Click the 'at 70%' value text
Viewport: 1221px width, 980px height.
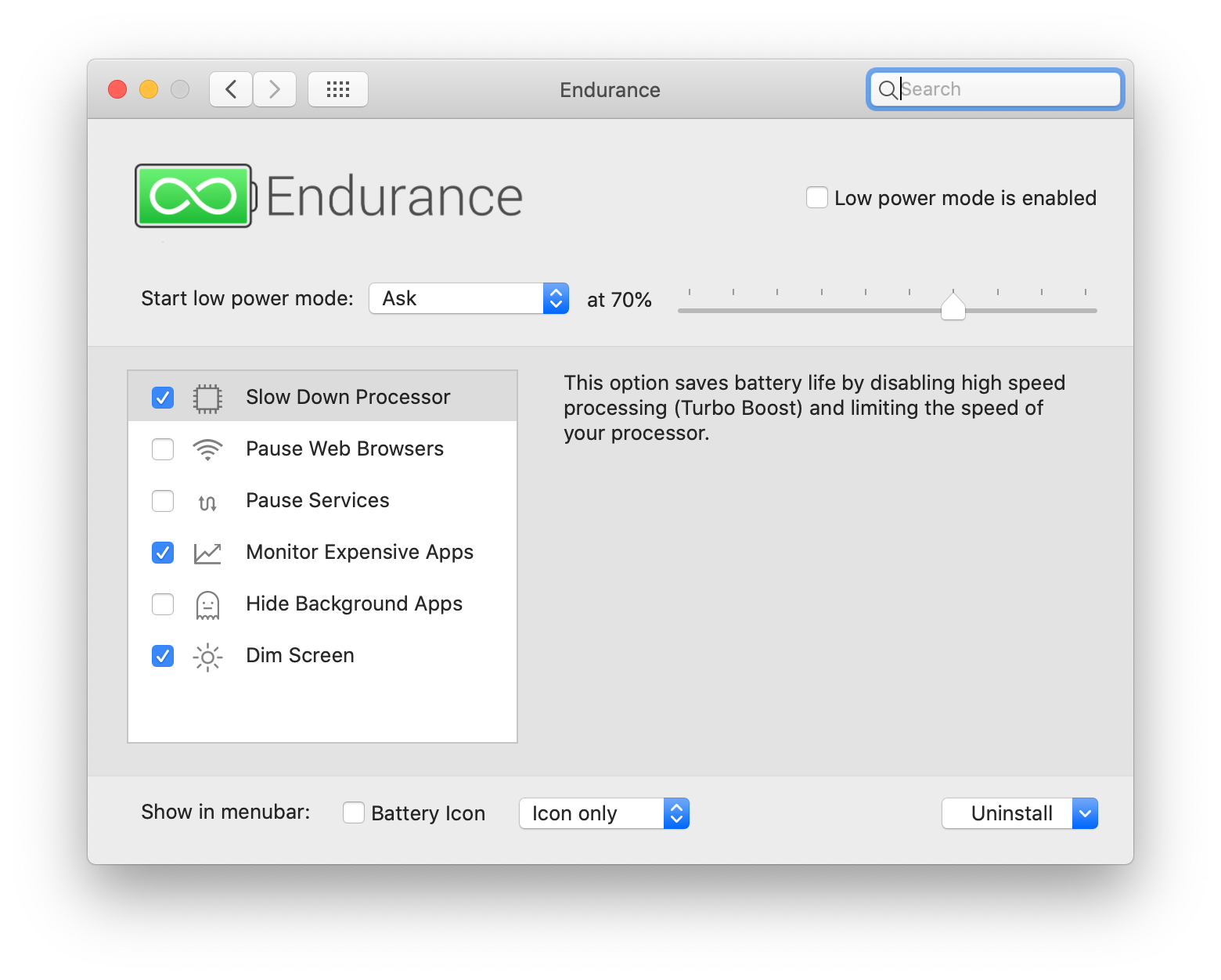click(x=619, y=300)
